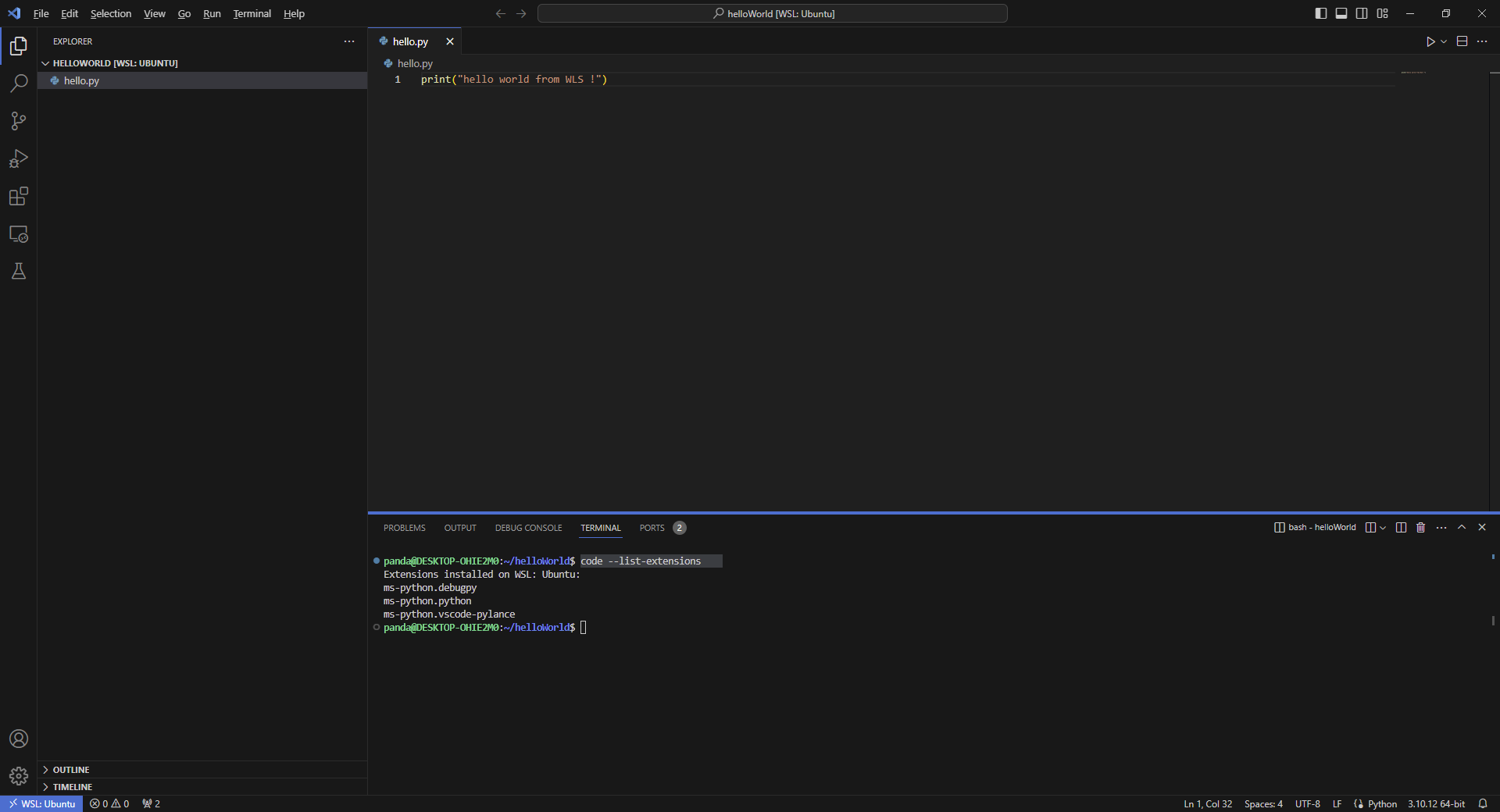This screenshot has width=1500, height=812.
Task: Open terminal panel More Actions ellipsis
Action: pos(1441,528)
